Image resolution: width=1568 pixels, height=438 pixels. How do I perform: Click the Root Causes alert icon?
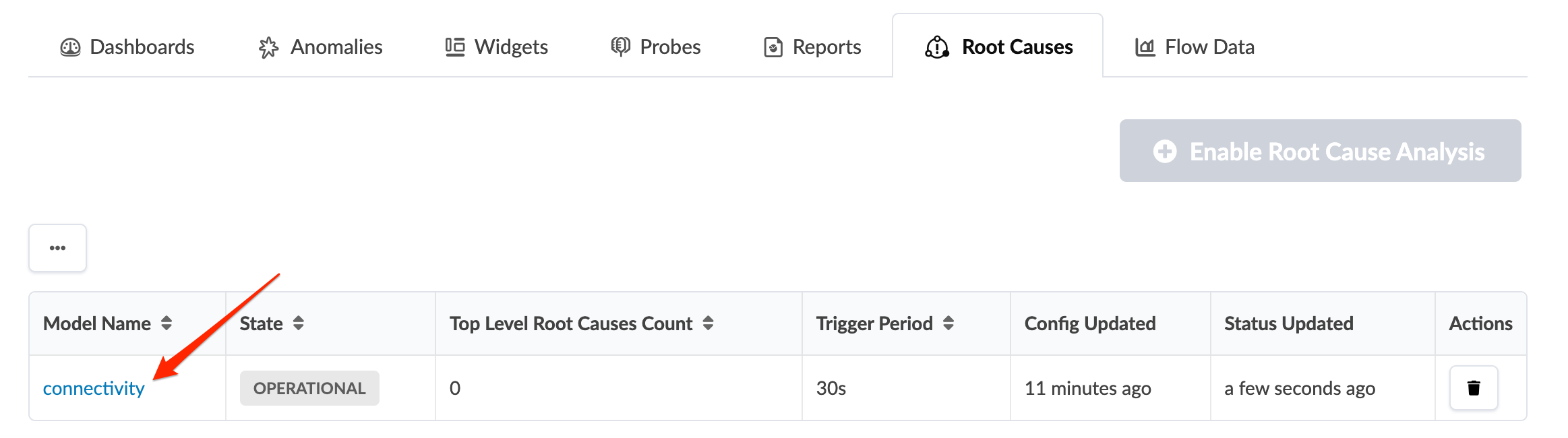pyautogui.click(x=937, y=47)
